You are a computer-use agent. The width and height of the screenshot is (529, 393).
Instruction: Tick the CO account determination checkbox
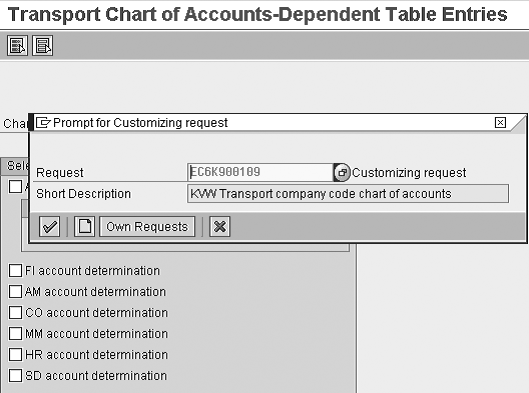pyautogui.click(x=15, y=312)
